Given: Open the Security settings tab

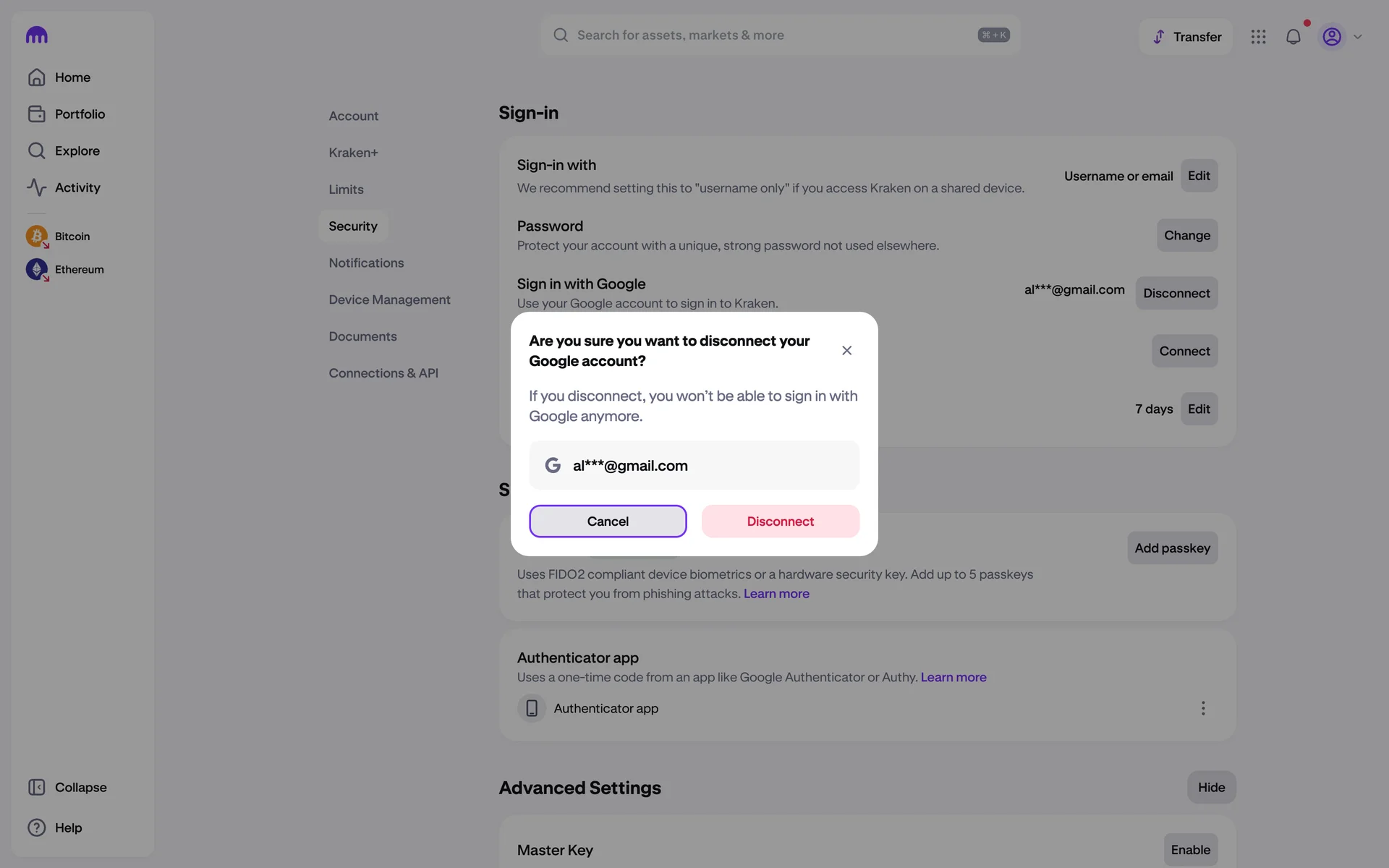Looking at the screenshot, I should 353,226.
